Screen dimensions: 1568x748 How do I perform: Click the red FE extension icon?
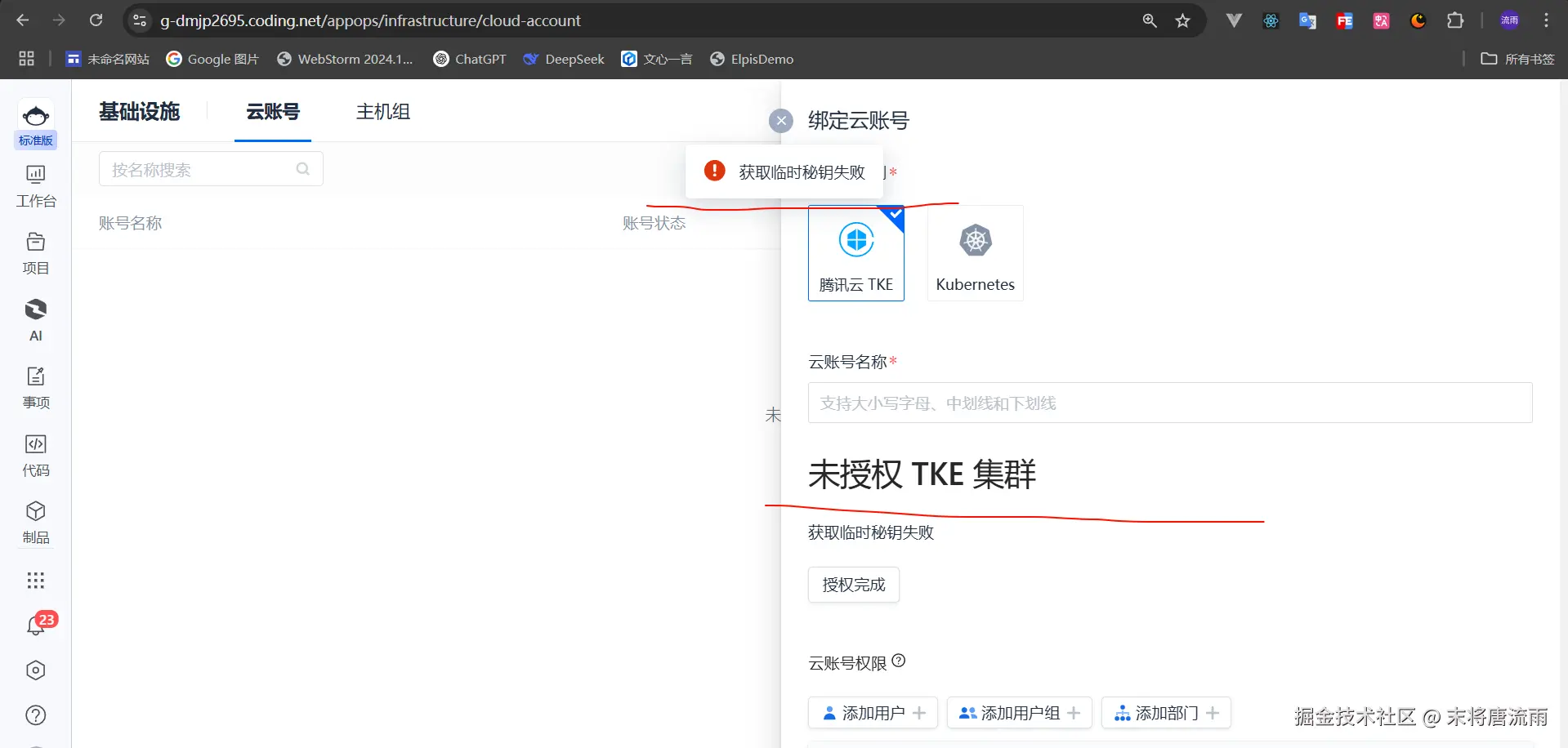[x=1344, y=20]
